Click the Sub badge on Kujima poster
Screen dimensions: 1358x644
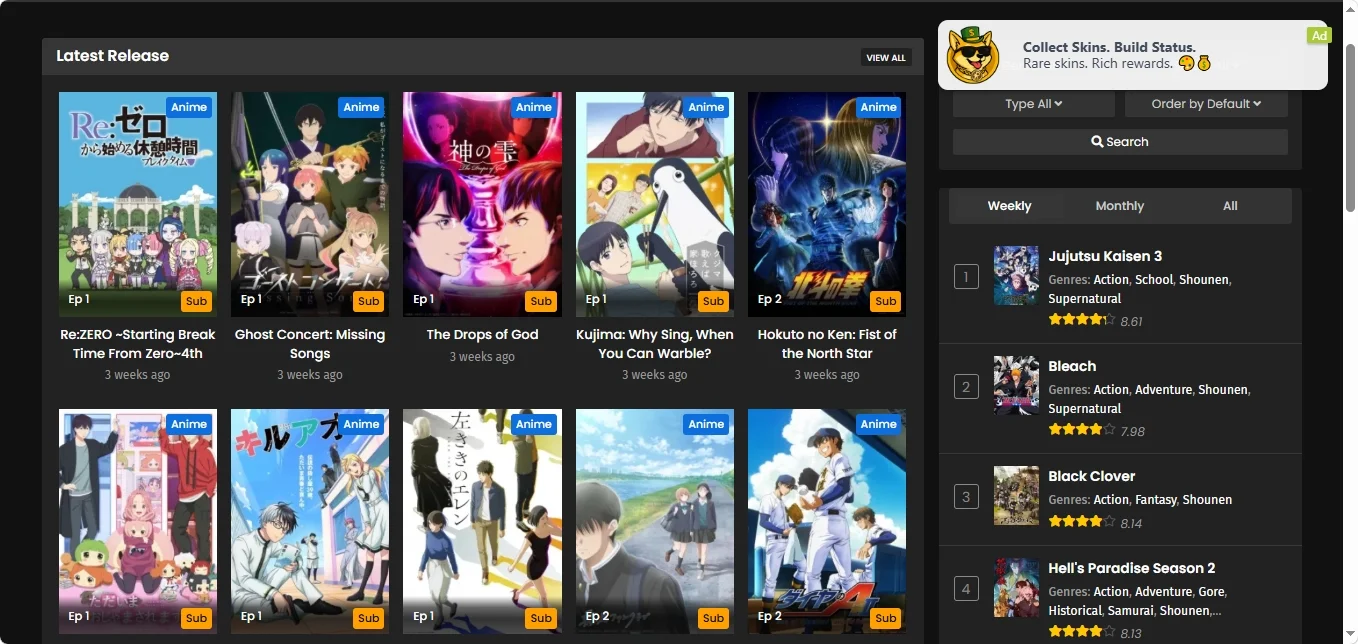(x=713, y=301)
